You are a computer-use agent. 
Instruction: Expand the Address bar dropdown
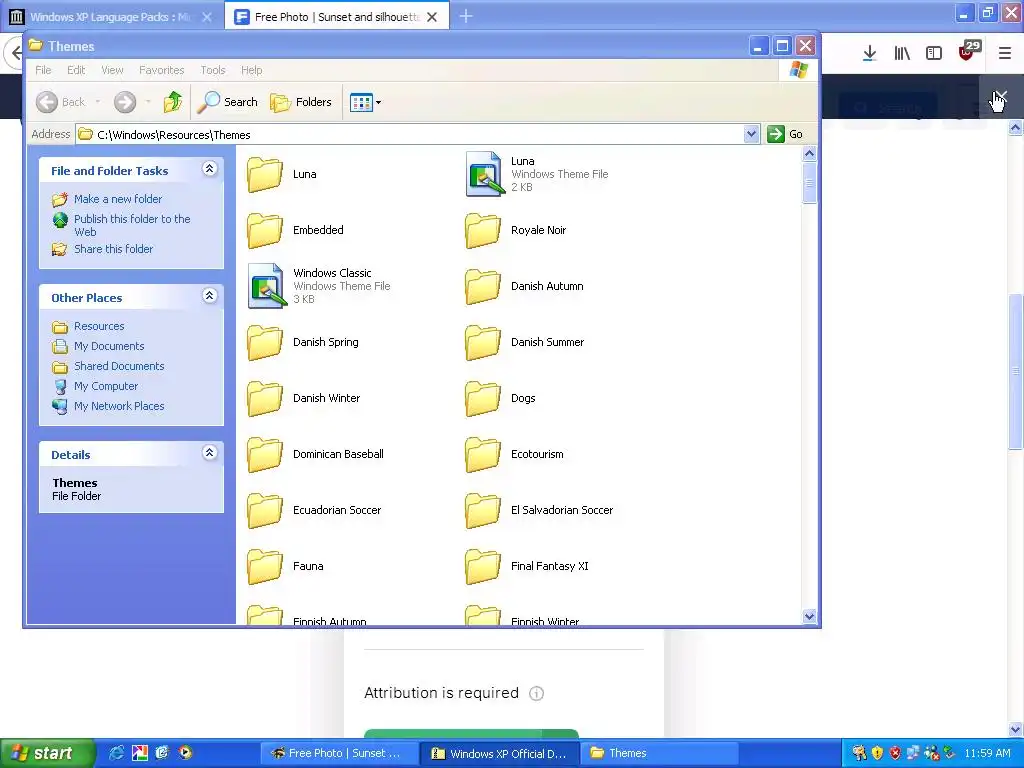(751, 135)
